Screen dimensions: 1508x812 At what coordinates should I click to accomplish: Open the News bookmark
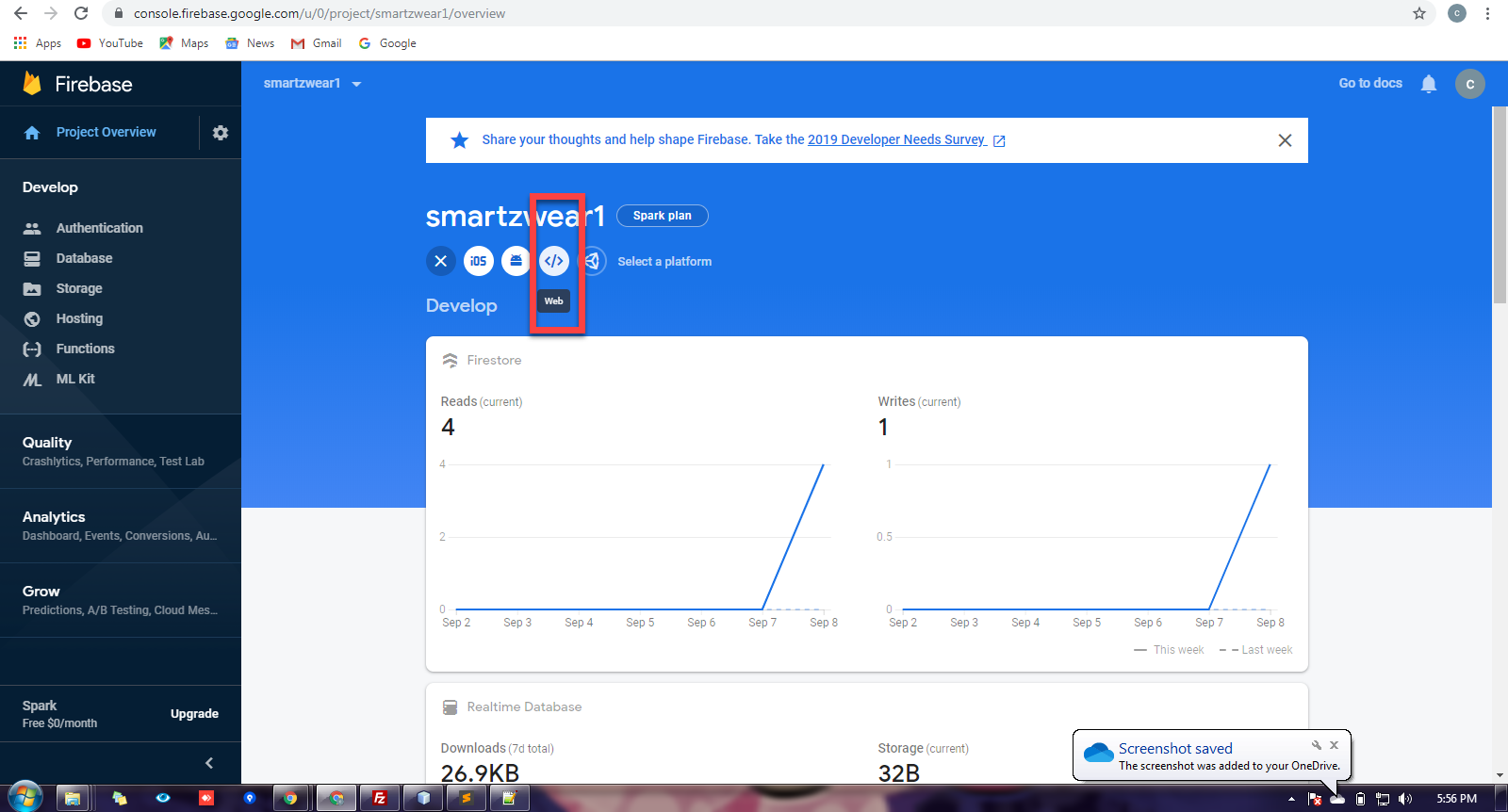click(x=250, y=43)
